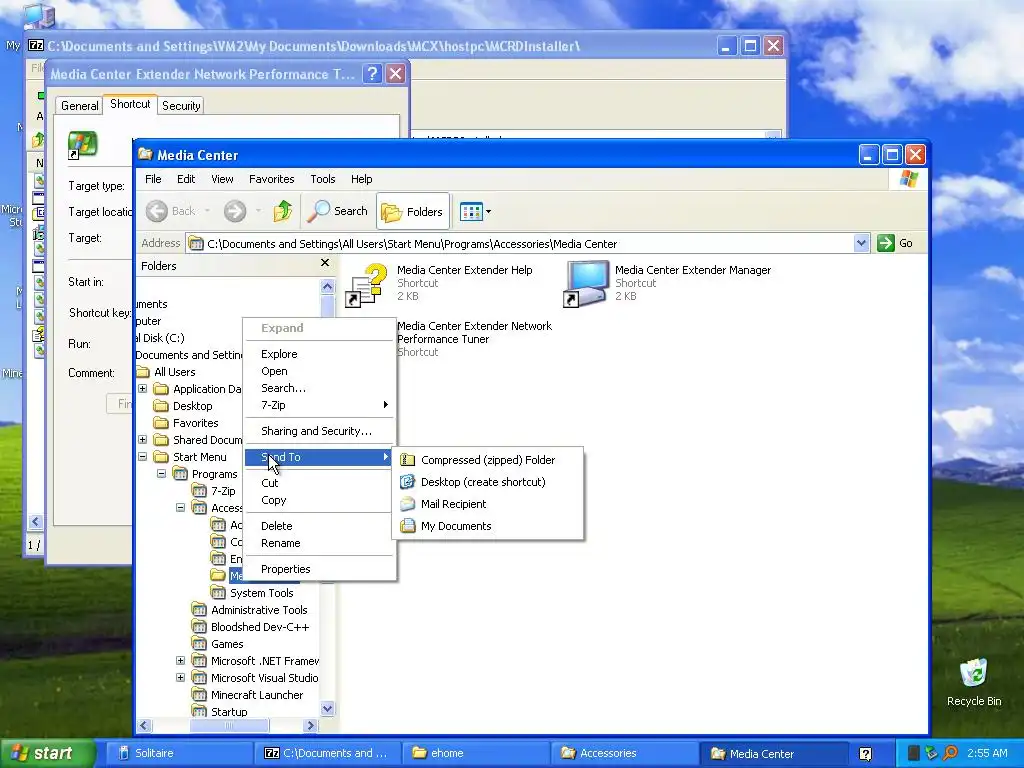1024x768 pixels.
Task: Click the Forward navigation arrow
Action: [235, 211]
